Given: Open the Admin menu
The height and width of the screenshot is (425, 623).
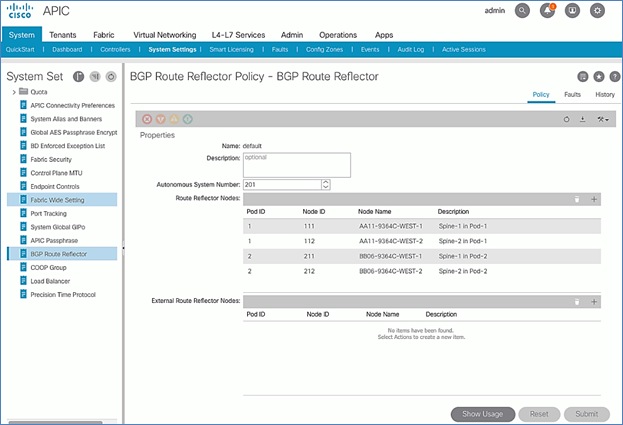Looking at the screenshot, I should pos(292,35).
